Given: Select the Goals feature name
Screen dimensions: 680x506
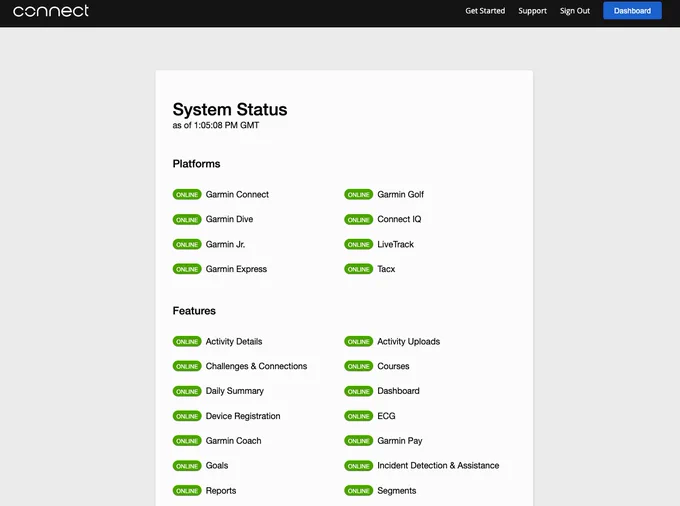Looking at the screenshot, I should click(217, 465).
